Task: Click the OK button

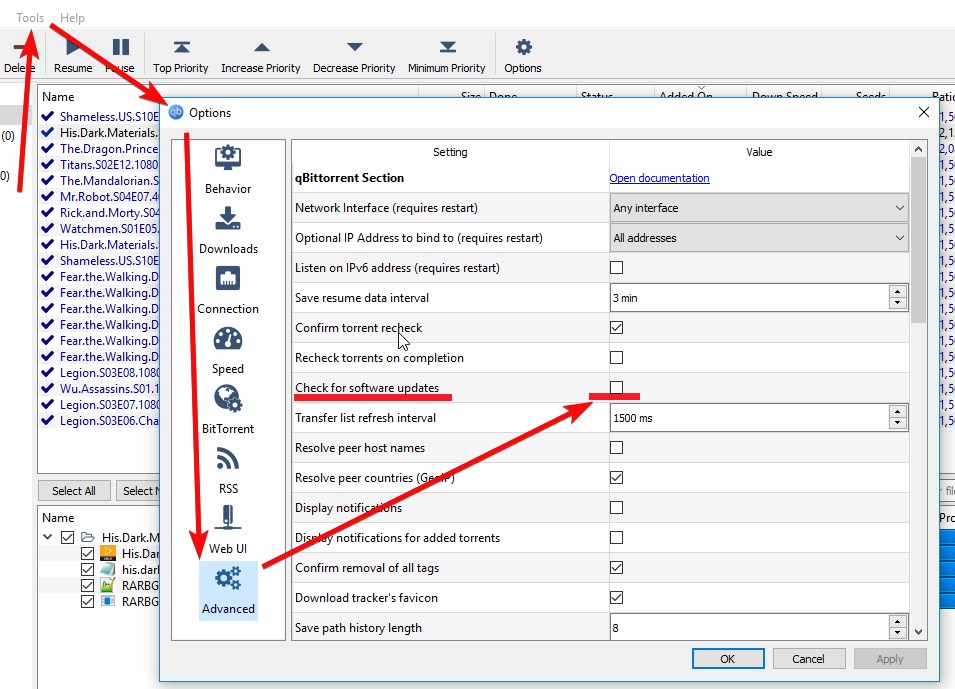Action: pyautogui.click(x=728, y=659)
